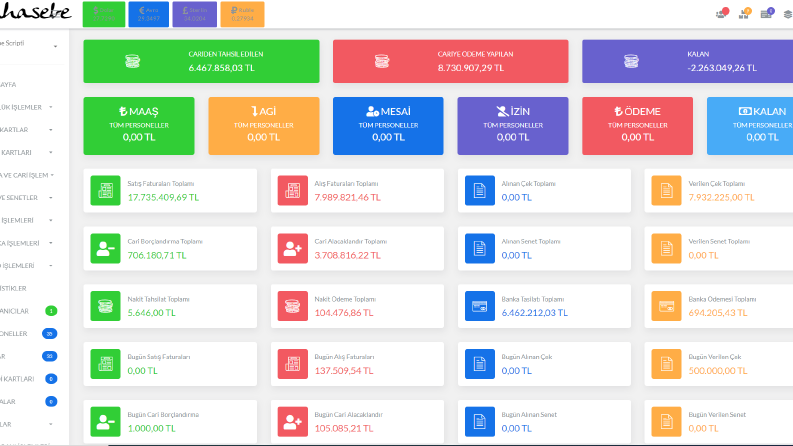Click the Cari Borçlandırma Toplamı user-minus icon
Screen dimensions: 793x446
tap(105, 248)
